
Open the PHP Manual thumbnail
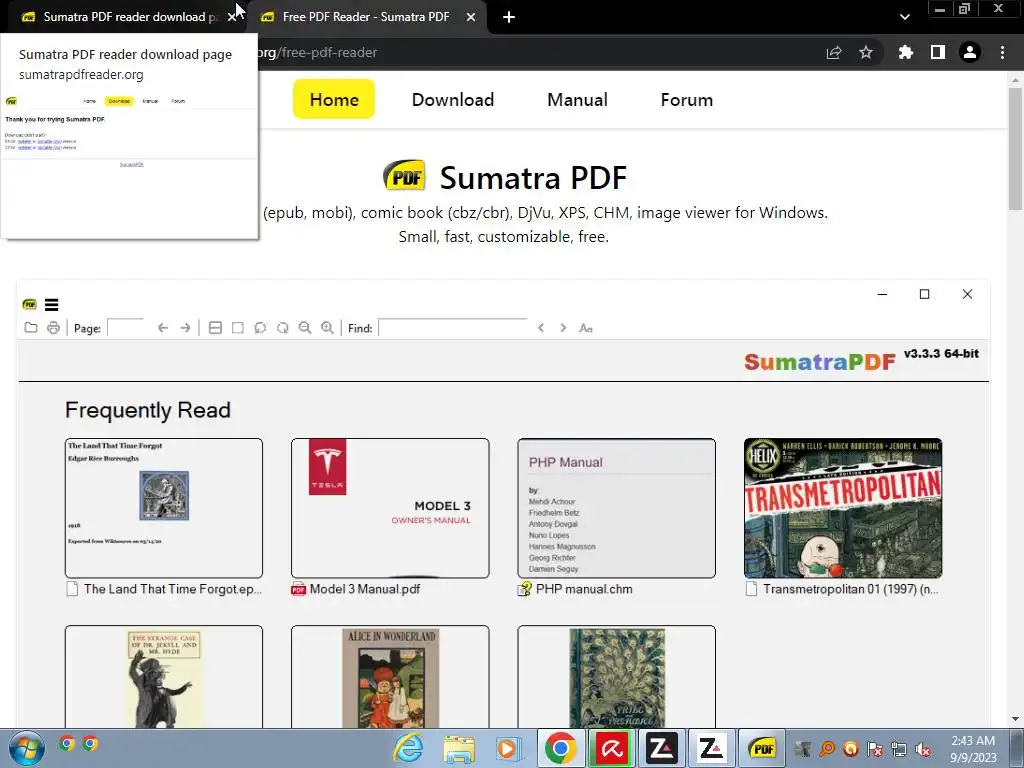(x=616, y=508)
